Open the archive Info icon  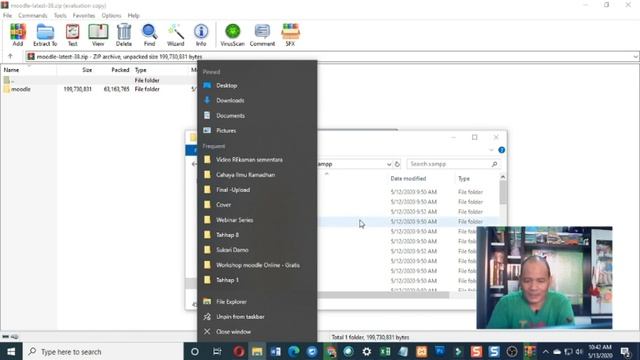pos(201,35)
